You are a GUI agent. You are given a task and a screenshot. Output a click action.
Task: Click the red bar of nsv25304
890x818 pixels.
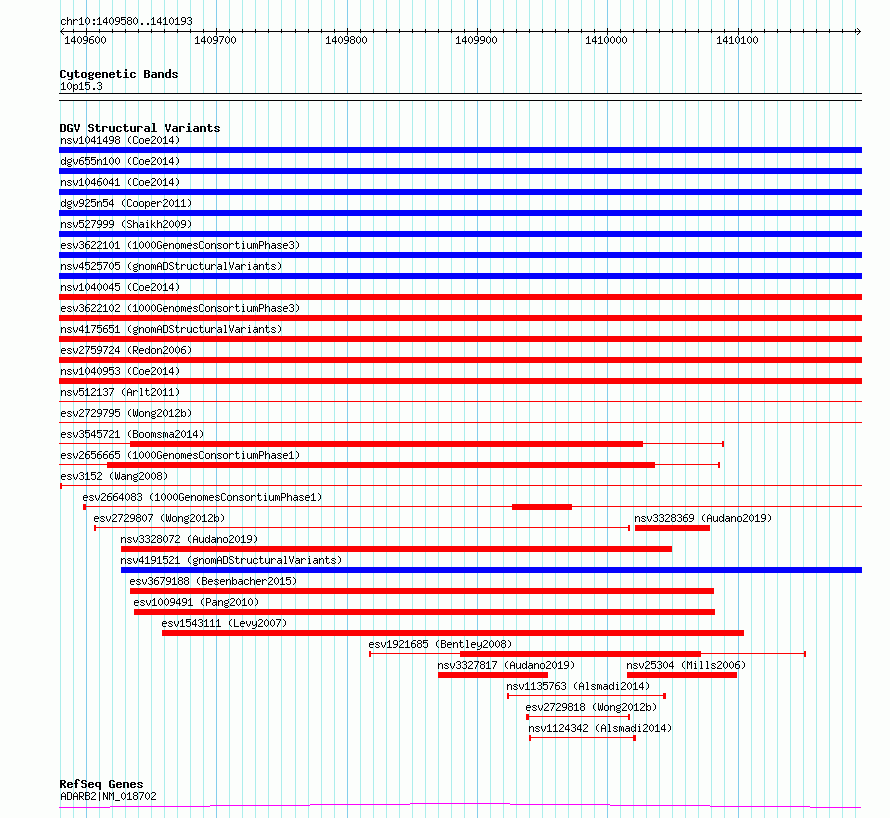(x=682, y=675)
